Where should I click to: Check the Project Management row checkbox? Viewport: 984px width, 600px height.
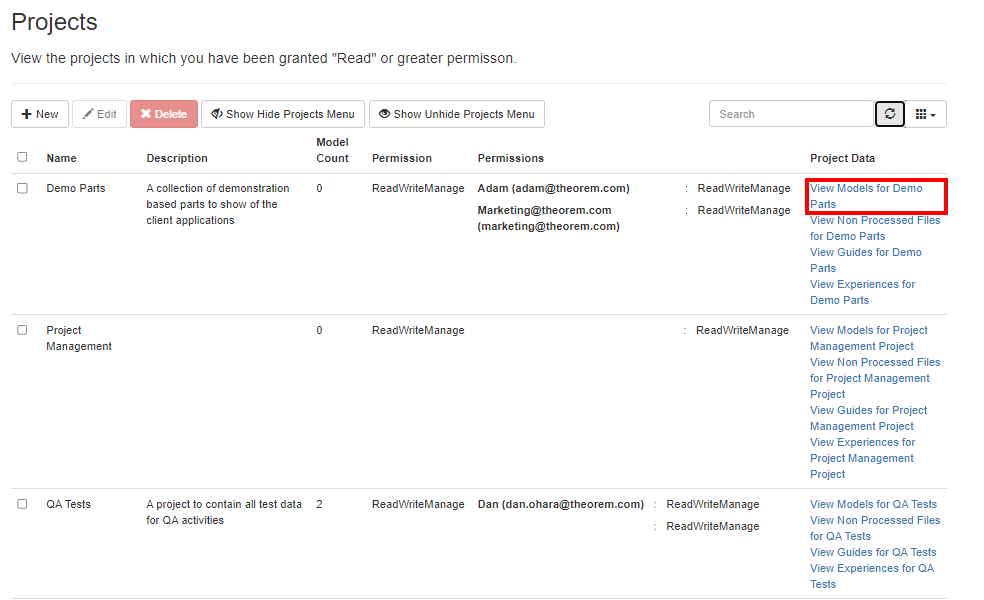pos(22,330)
